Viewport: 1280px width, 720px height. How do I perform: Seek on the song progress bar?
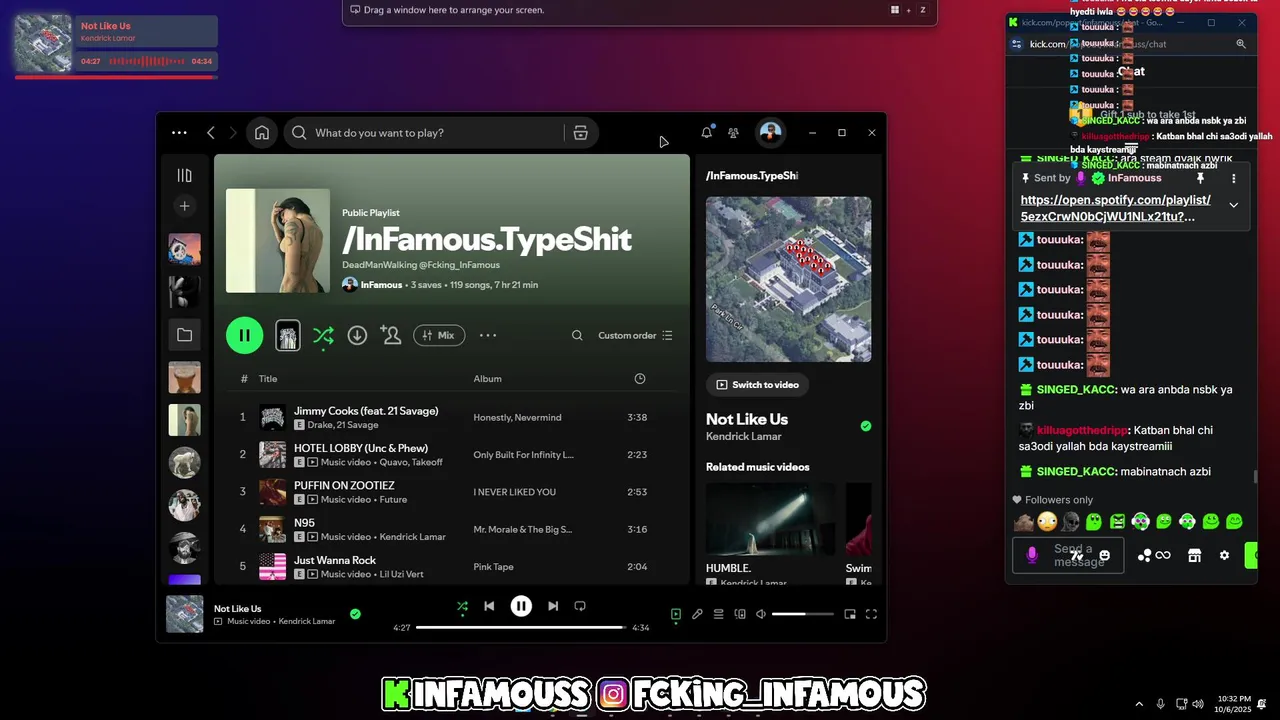click(x=521, y=628)
